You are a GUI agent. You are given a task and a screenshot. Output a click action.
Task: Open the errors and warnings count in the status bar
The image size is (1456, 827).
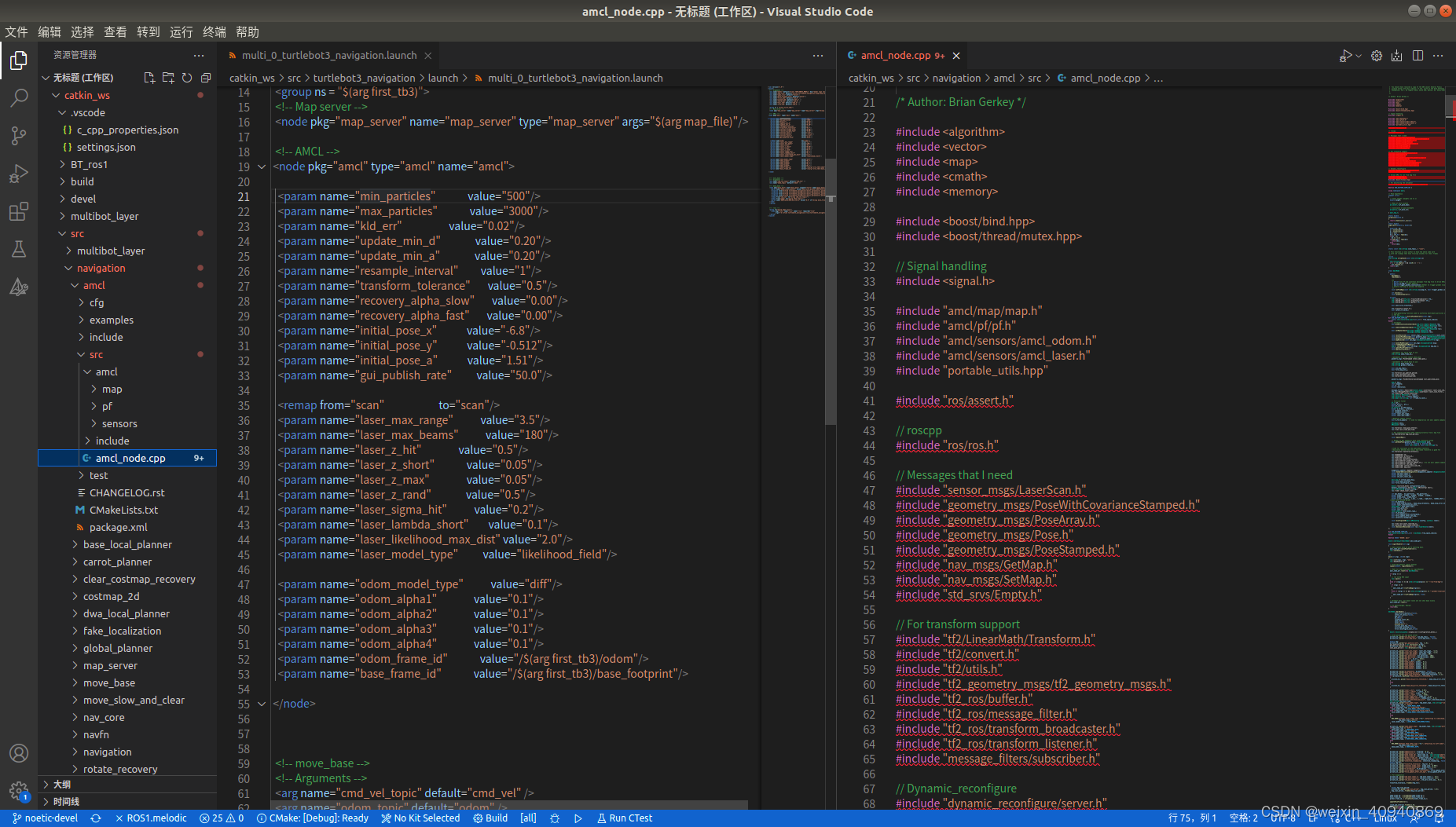pyautogui.click(x=222, y=818)
